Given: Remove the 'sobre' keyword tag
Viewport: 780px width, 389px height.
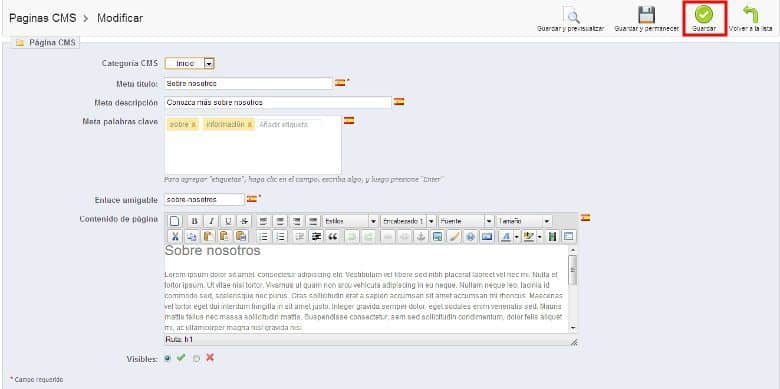Looking at the screenshot, I should click(193, 125).
